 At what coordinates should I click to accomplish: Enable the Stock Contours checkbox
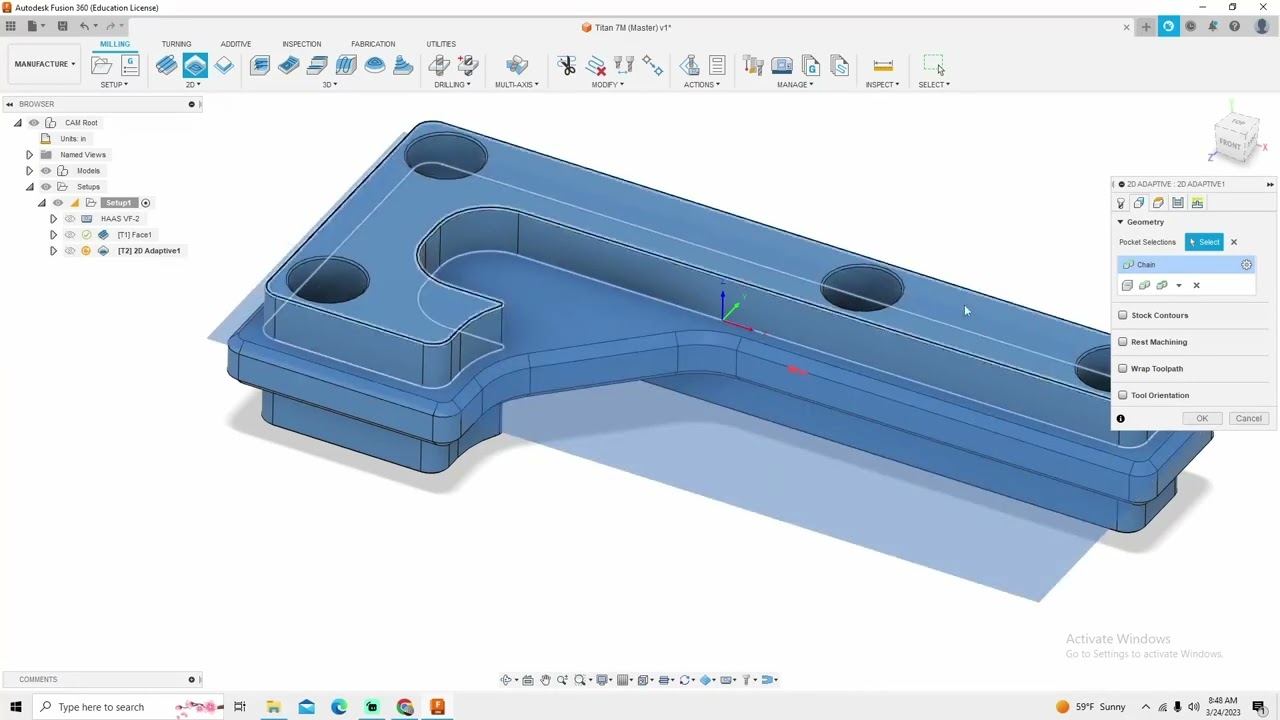(1123, 315)
